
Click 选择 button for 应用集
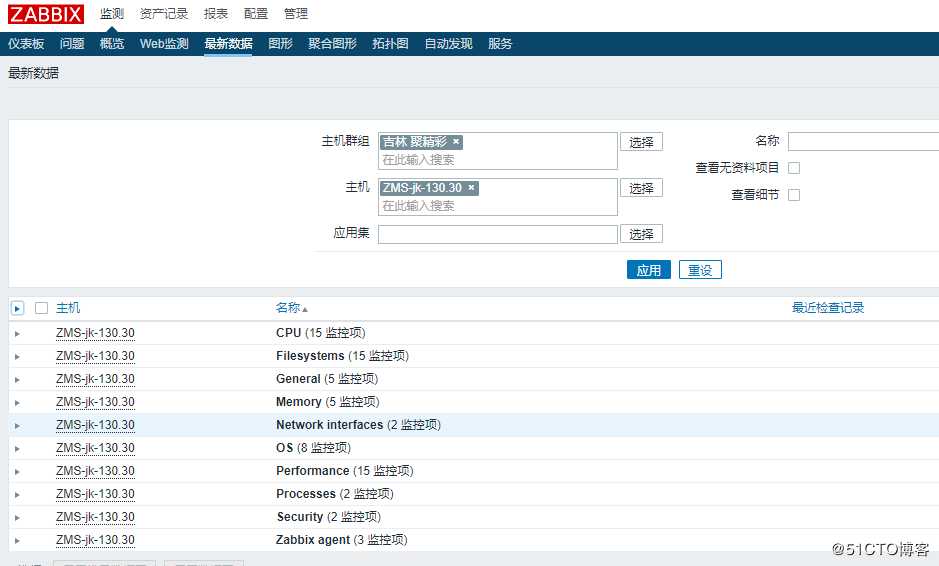(x=641, y=234)
